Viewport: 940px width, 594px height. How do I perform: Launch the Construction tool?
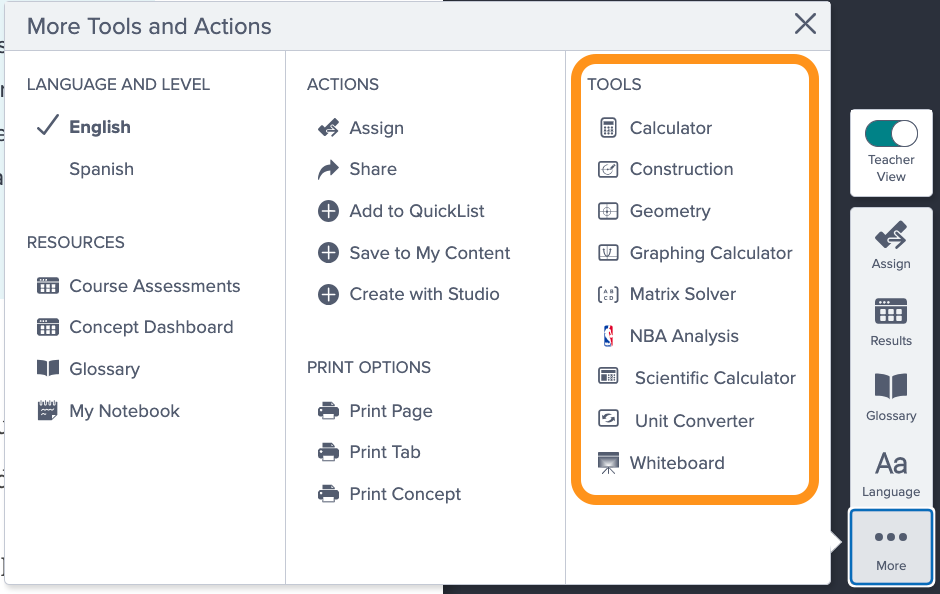[x=683, y=169]
